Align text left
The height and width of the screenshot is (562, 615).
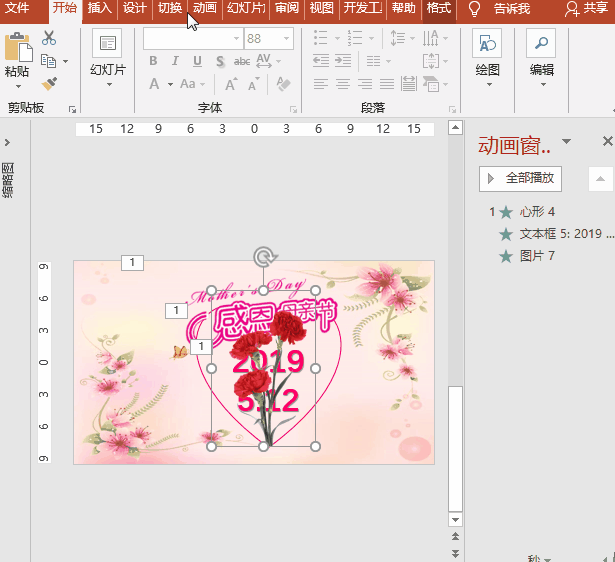(x=320, y=84)
